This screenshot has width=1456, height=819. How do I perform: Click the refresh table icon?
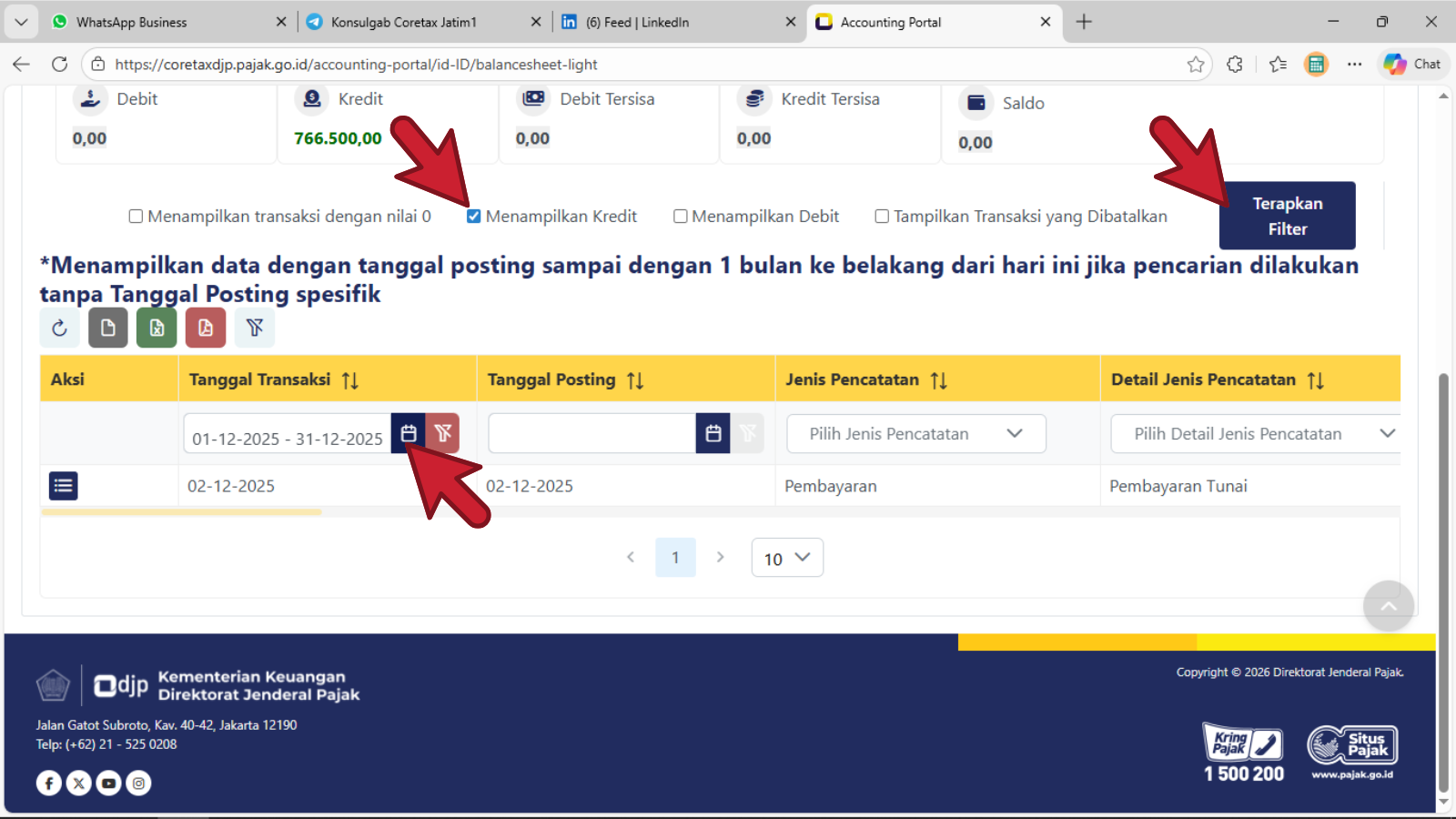point(60,329)
